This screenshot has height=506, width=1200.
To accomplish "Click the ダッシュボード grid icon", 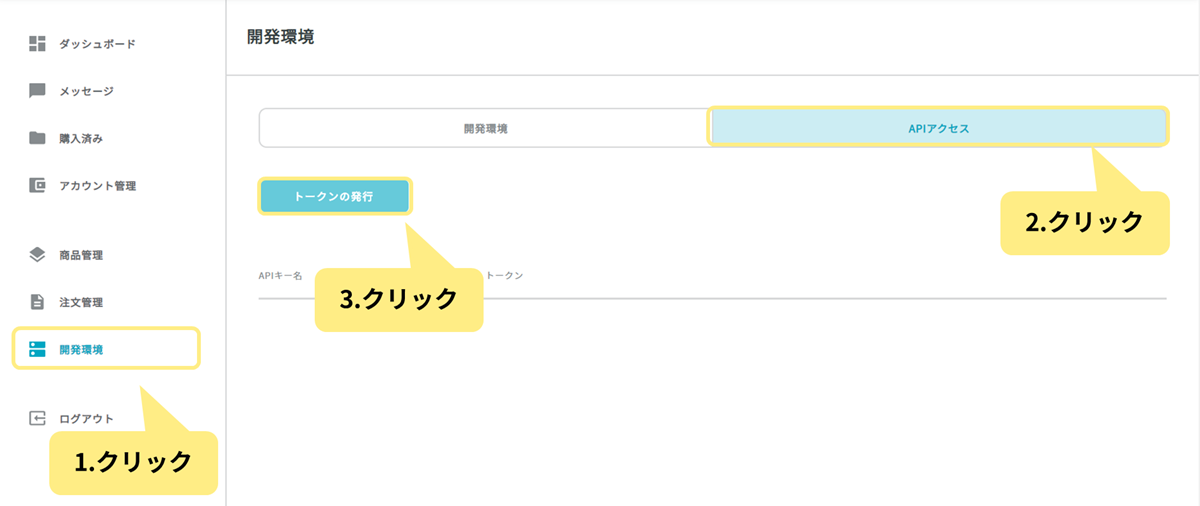I will [x=38, y=43].
